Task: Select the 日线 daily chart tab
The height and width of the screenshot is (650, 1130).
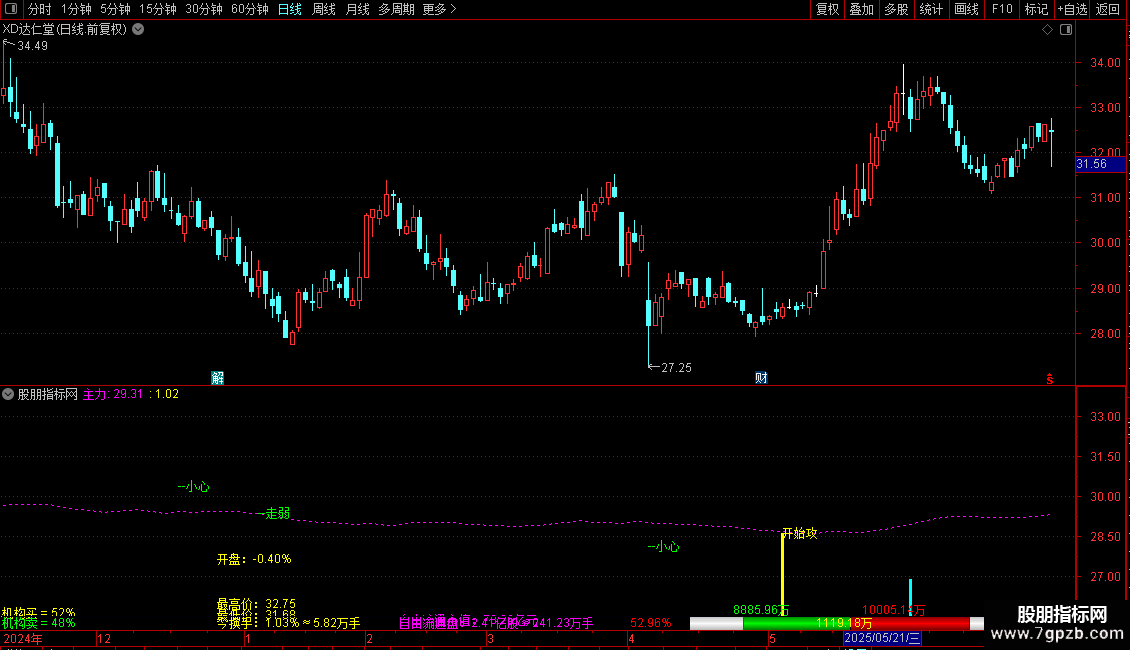Action: click(x=290, y=9)
